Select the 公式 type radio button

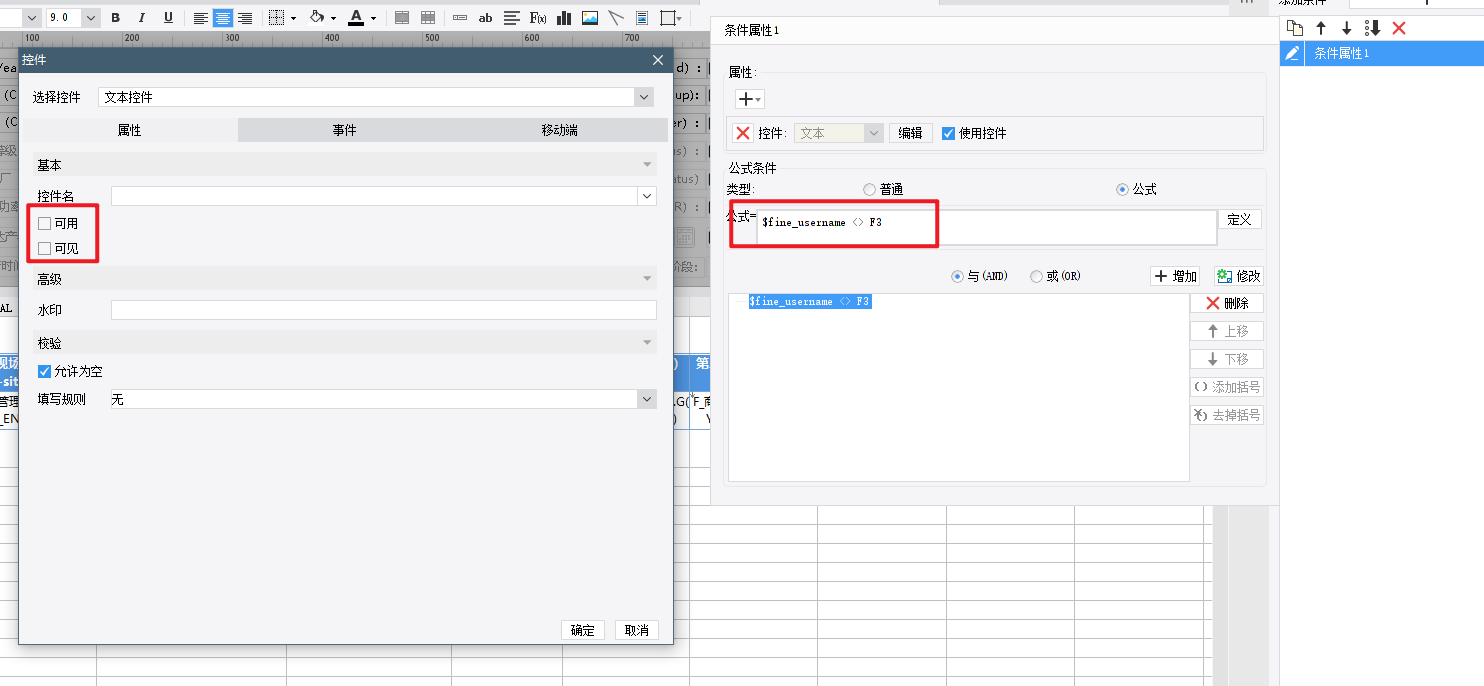coord(1122,189)
